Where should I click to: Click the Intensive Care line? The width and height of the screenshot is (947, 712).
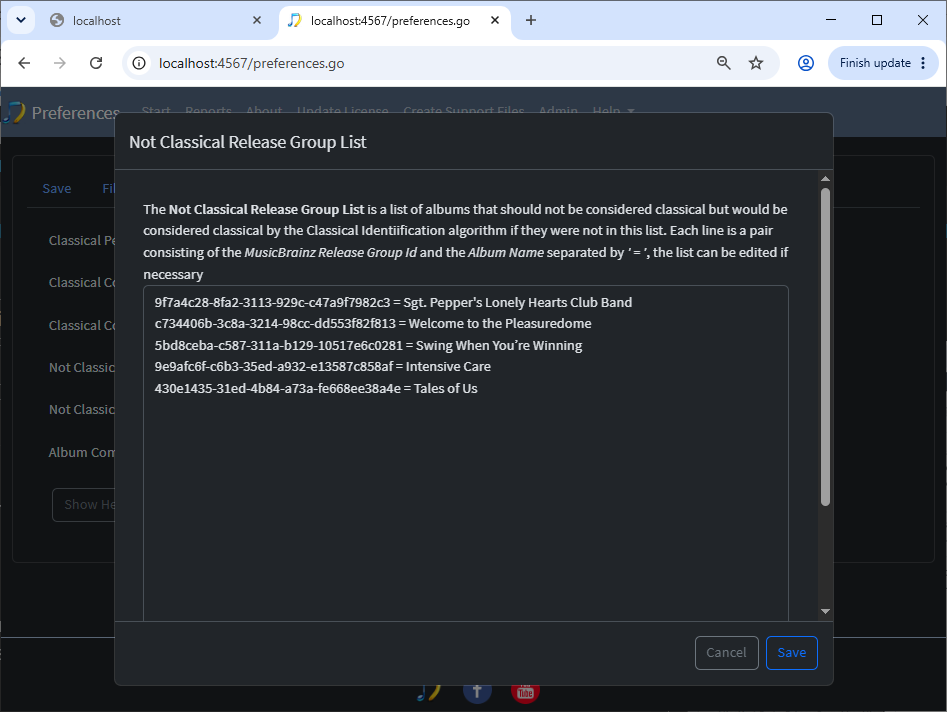tap(323, 367)
